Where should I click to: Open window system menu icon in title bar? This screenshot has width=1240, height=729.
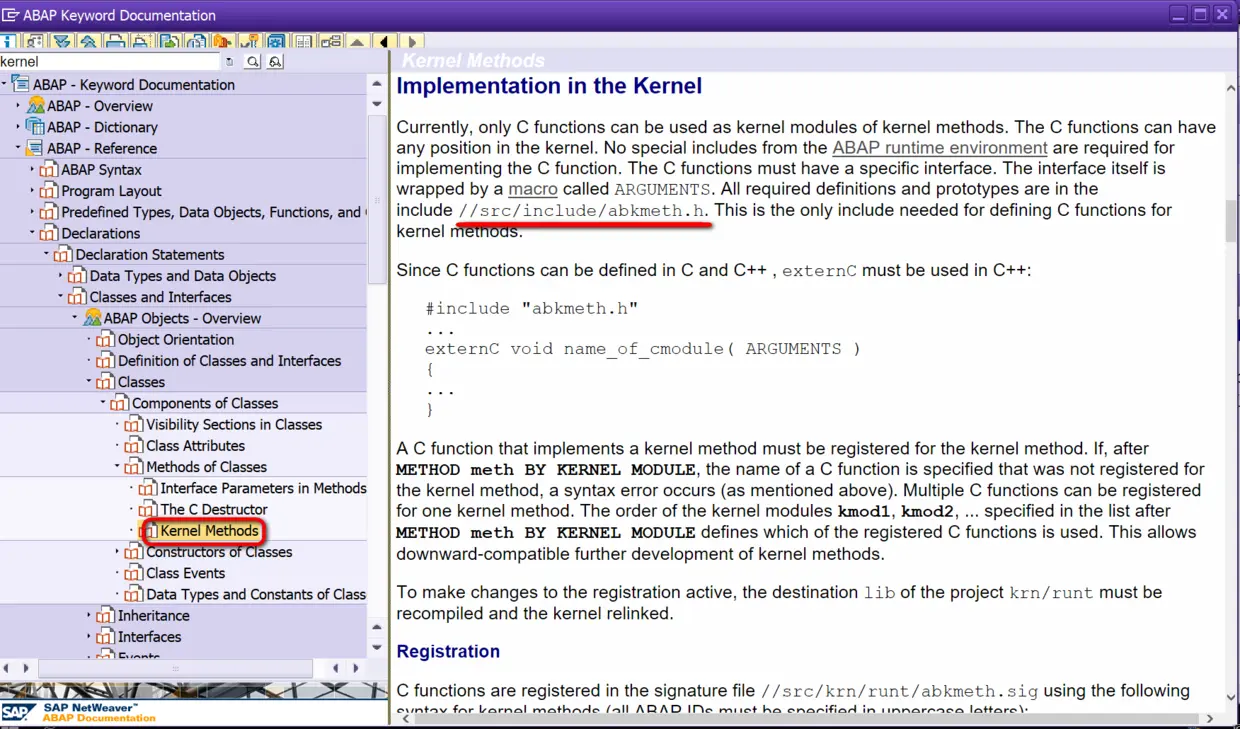(10, 14)
